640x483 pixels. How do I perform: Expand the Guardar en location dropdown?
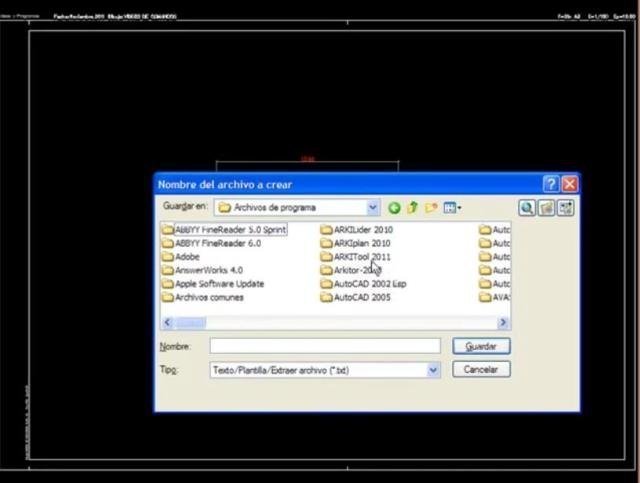click(x=372, y=207)
